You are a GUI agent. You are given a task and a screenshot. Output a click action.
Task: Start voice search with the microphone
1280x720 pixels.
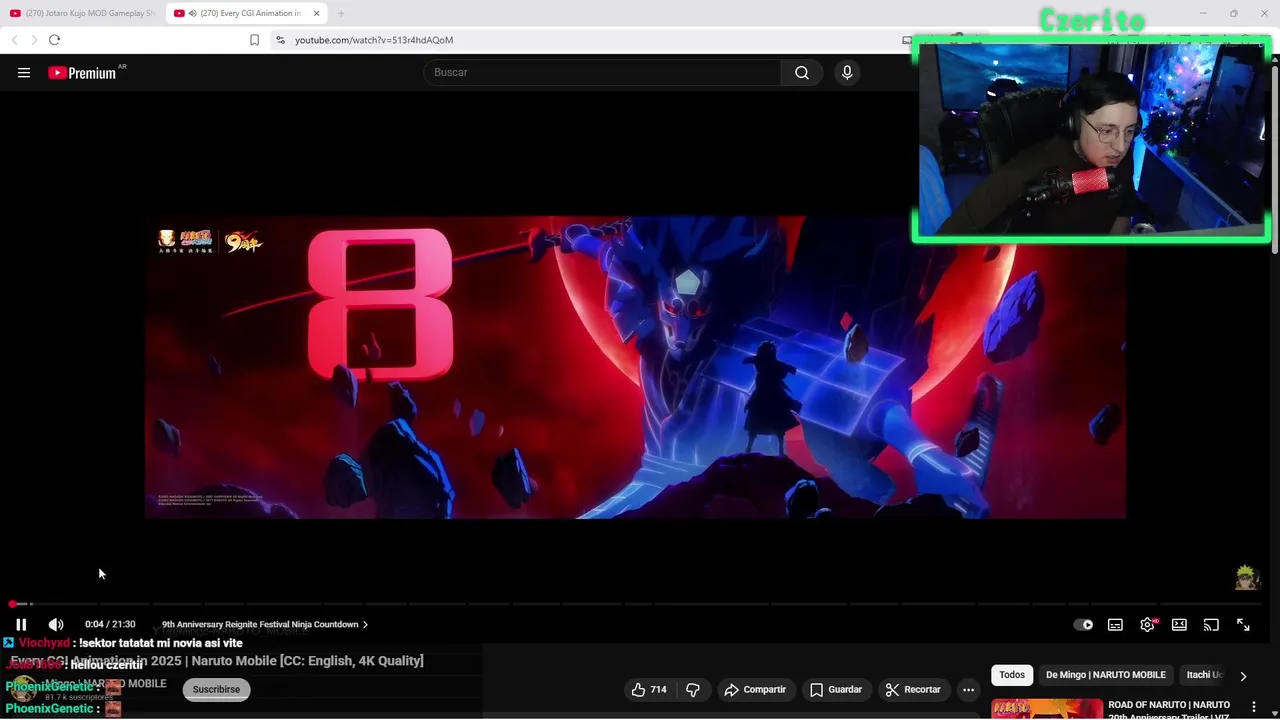point(847,72)
